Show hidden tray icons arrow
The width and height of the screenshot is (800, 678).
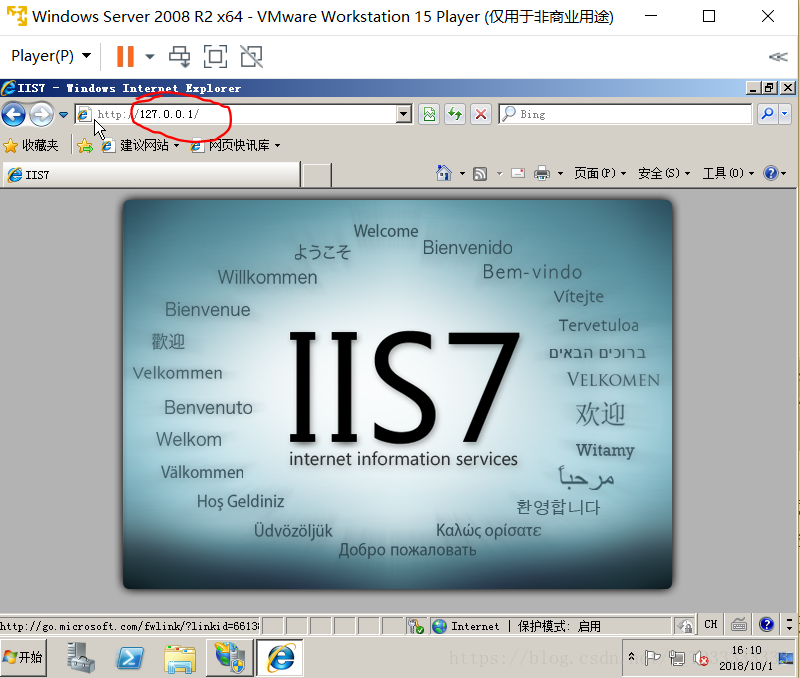pos(631,657)
